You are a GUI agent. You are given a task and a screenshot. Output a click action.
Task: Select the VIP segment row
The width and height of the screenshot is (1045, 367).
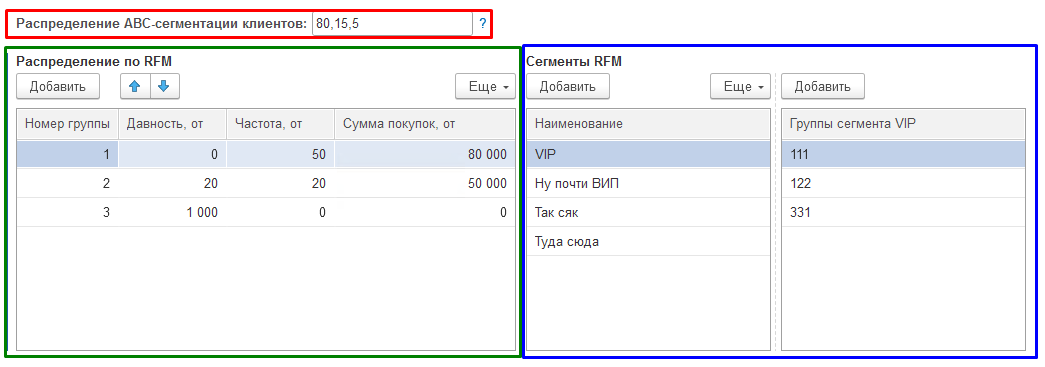(648, 154)
